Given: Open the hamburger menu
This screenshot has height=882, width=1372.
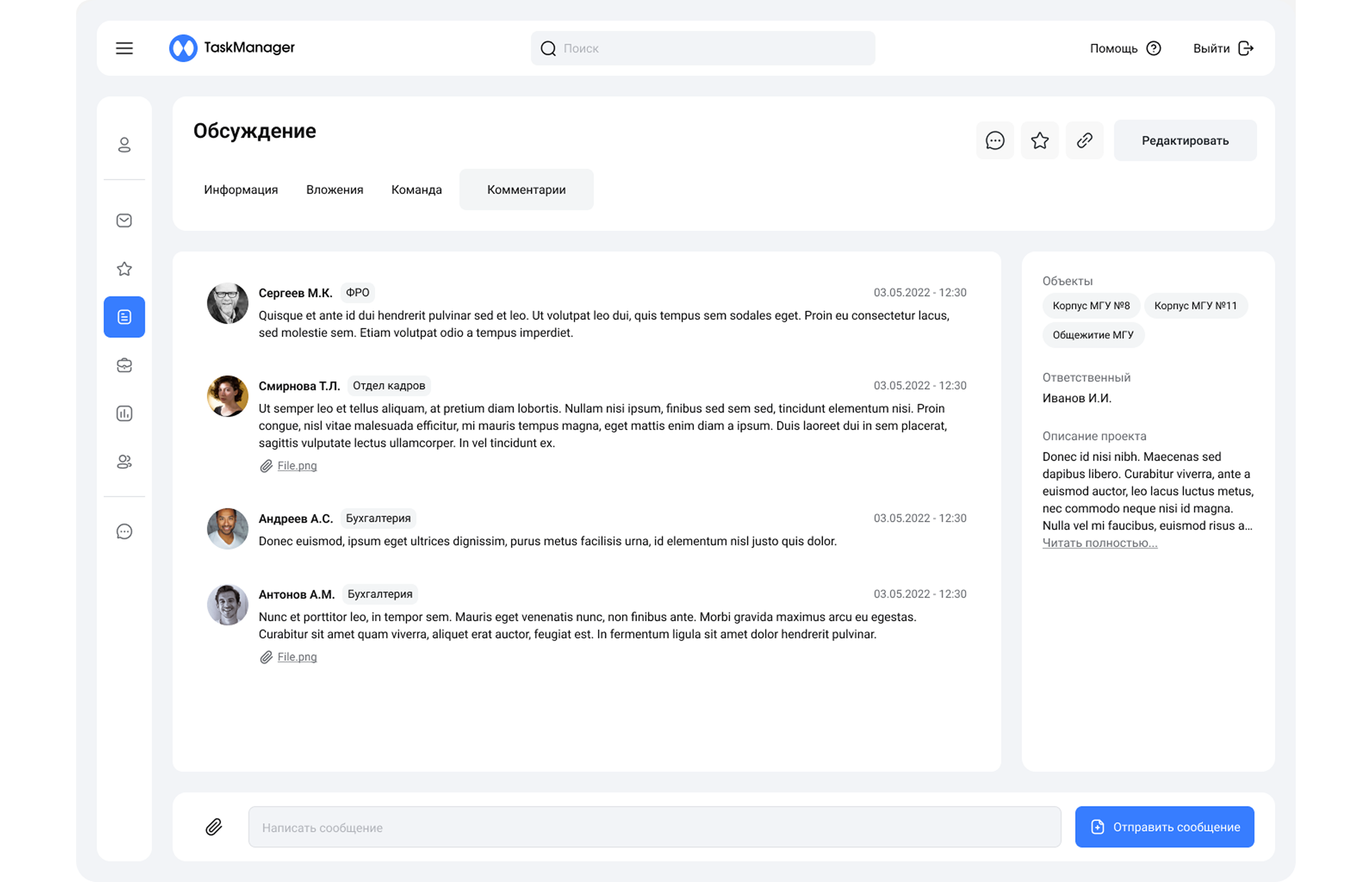Looking at the screenshot, I should pyautogui.click(x=124, y=48).
